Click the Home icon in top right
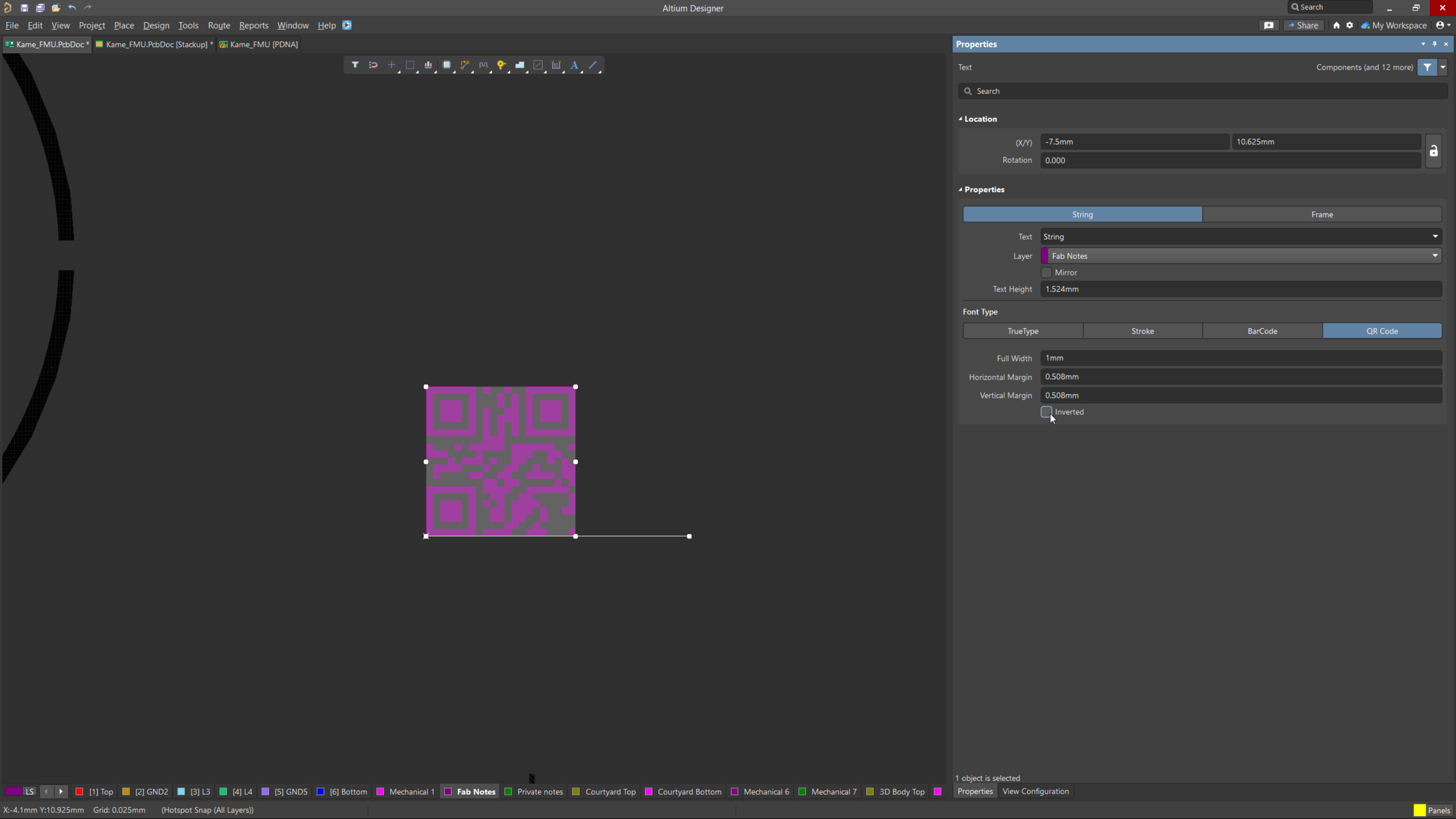 tap(1337, 25)
